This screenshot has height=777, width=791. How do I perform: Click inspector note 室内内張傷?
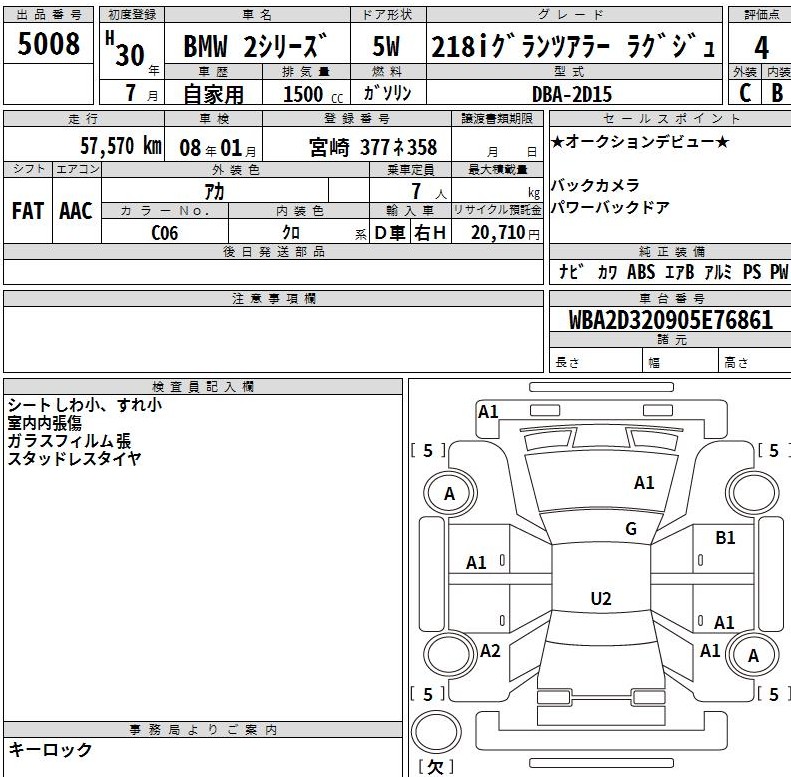[44, 423]
